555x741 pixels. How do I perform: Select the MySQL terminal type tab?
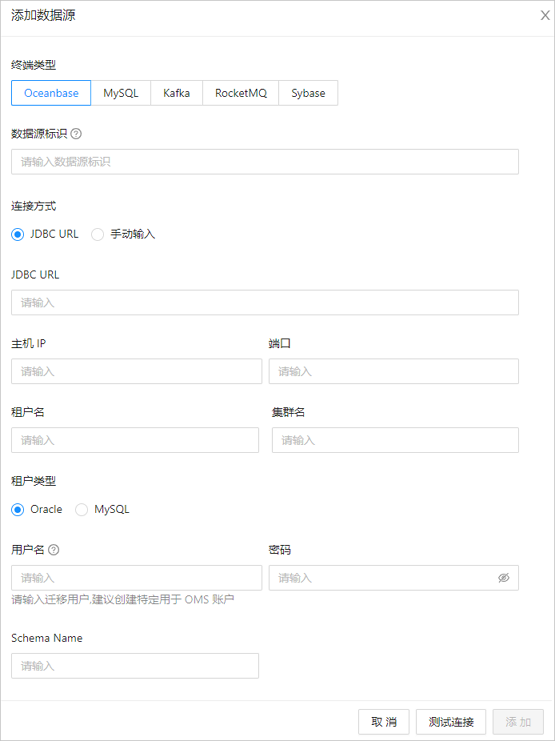coord(121,93)
